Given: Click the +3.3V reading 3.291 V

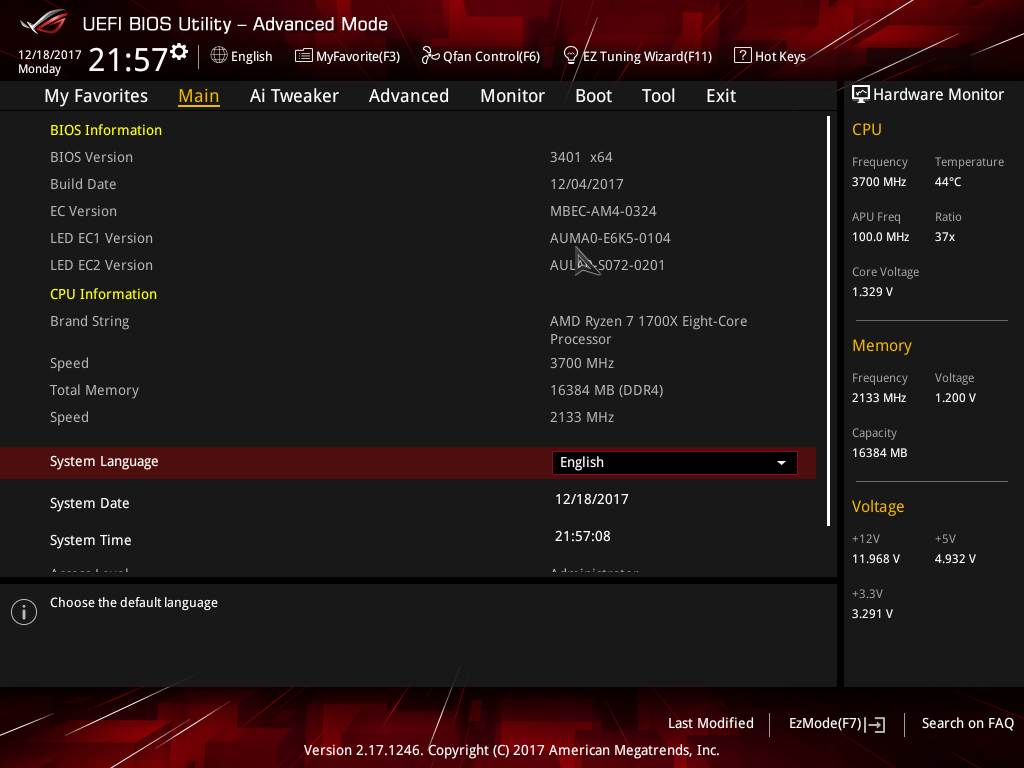Looking at the screenshot, I should click(872, 614).
